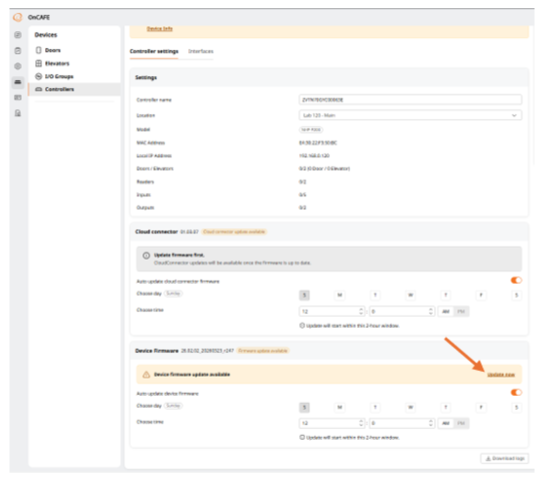
Task: Select Monday in cloud connector day picker
Action: pyautogui.click(x=340, y=295)
